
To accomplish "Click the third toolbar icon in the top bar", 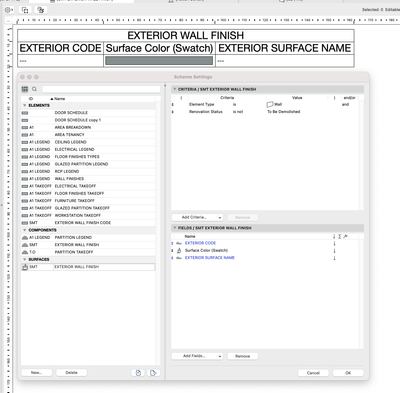I will 41,10.
